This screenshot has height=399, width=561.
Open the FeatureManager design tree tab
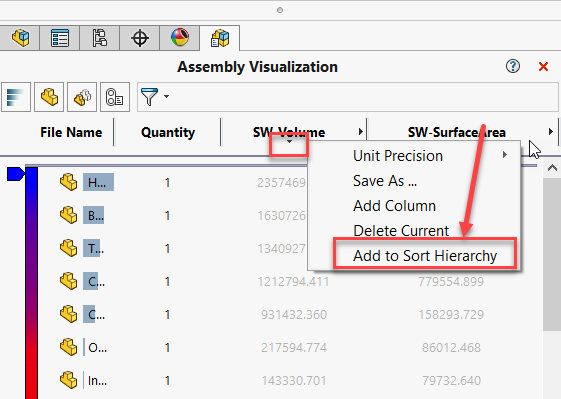pos(20,38)
